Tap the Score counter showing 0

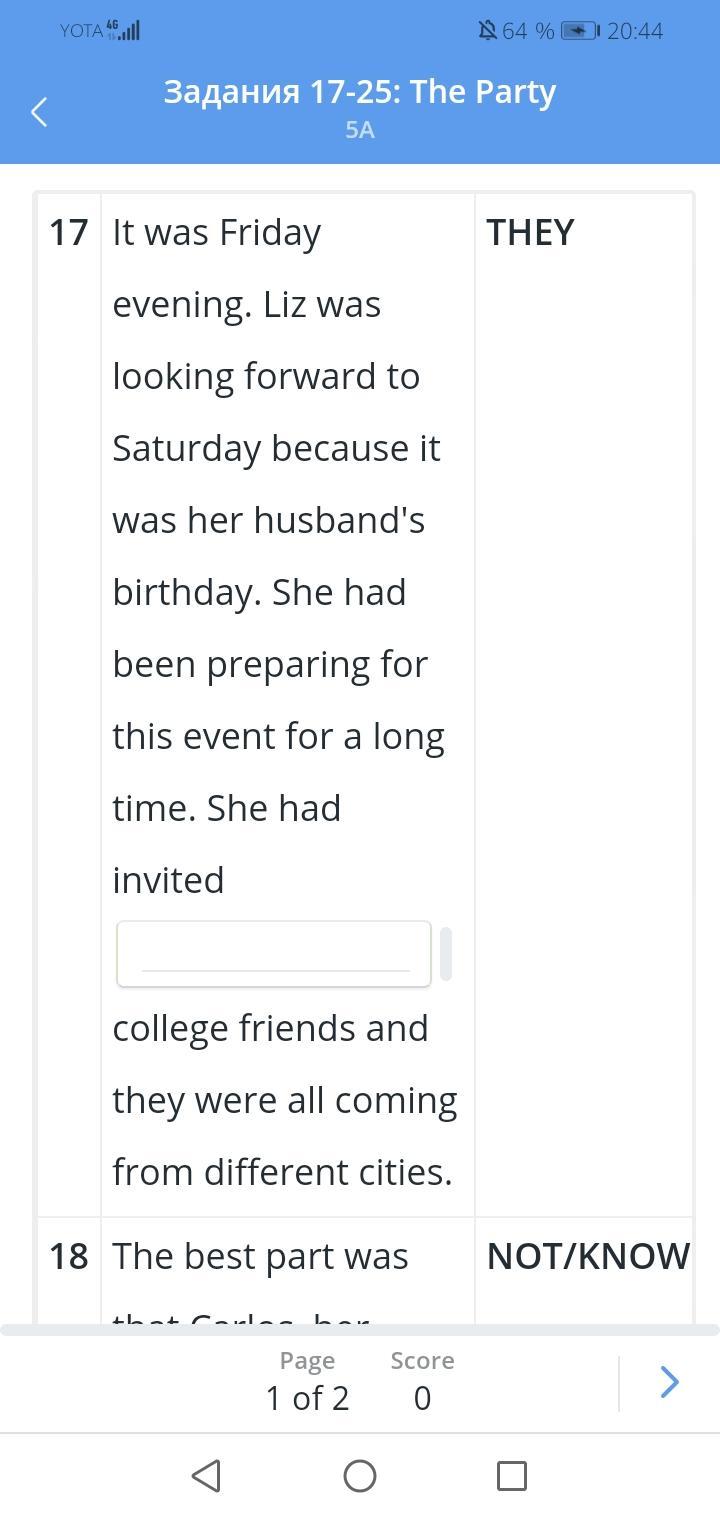[x=422, y=1382]
